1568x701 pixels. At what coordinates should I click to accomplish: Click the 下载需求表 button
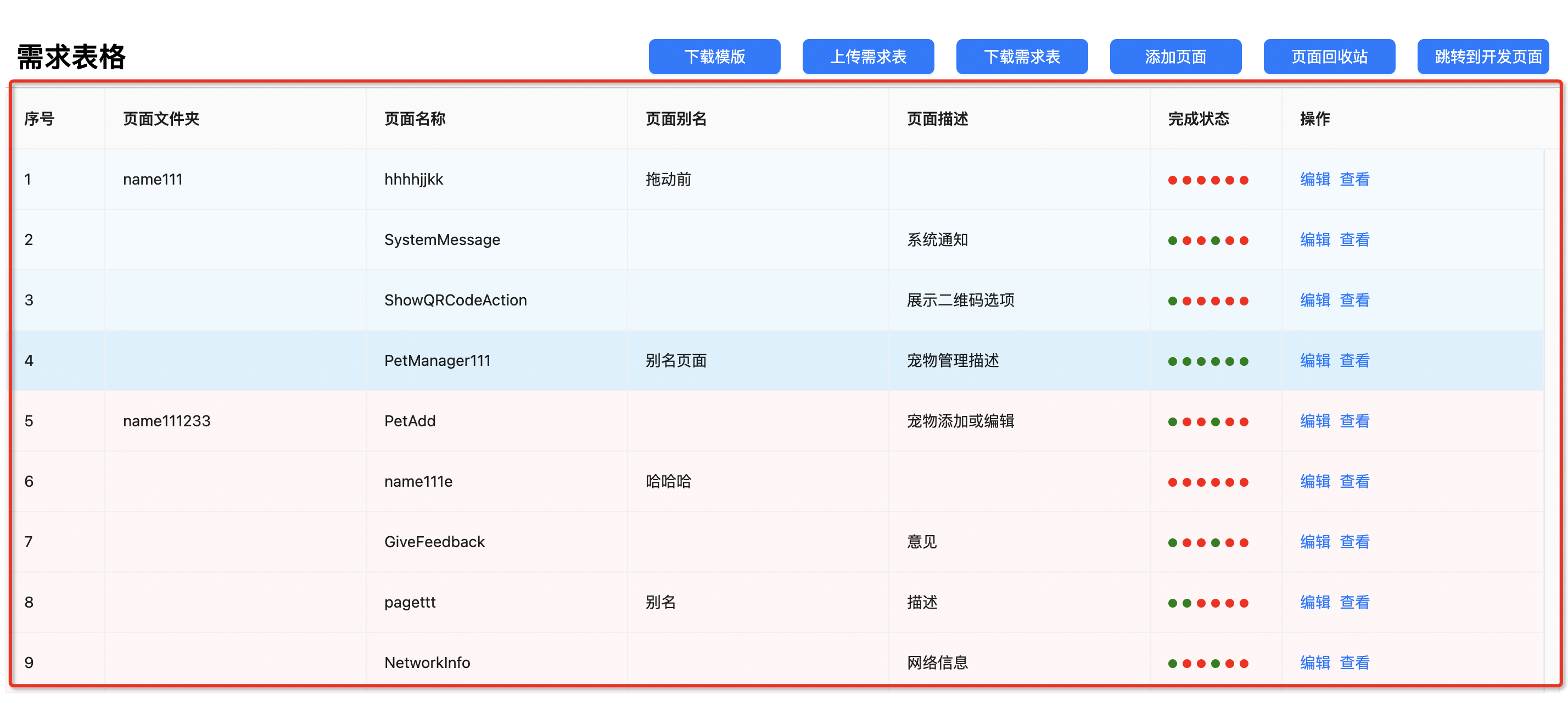click(1021, 57)
